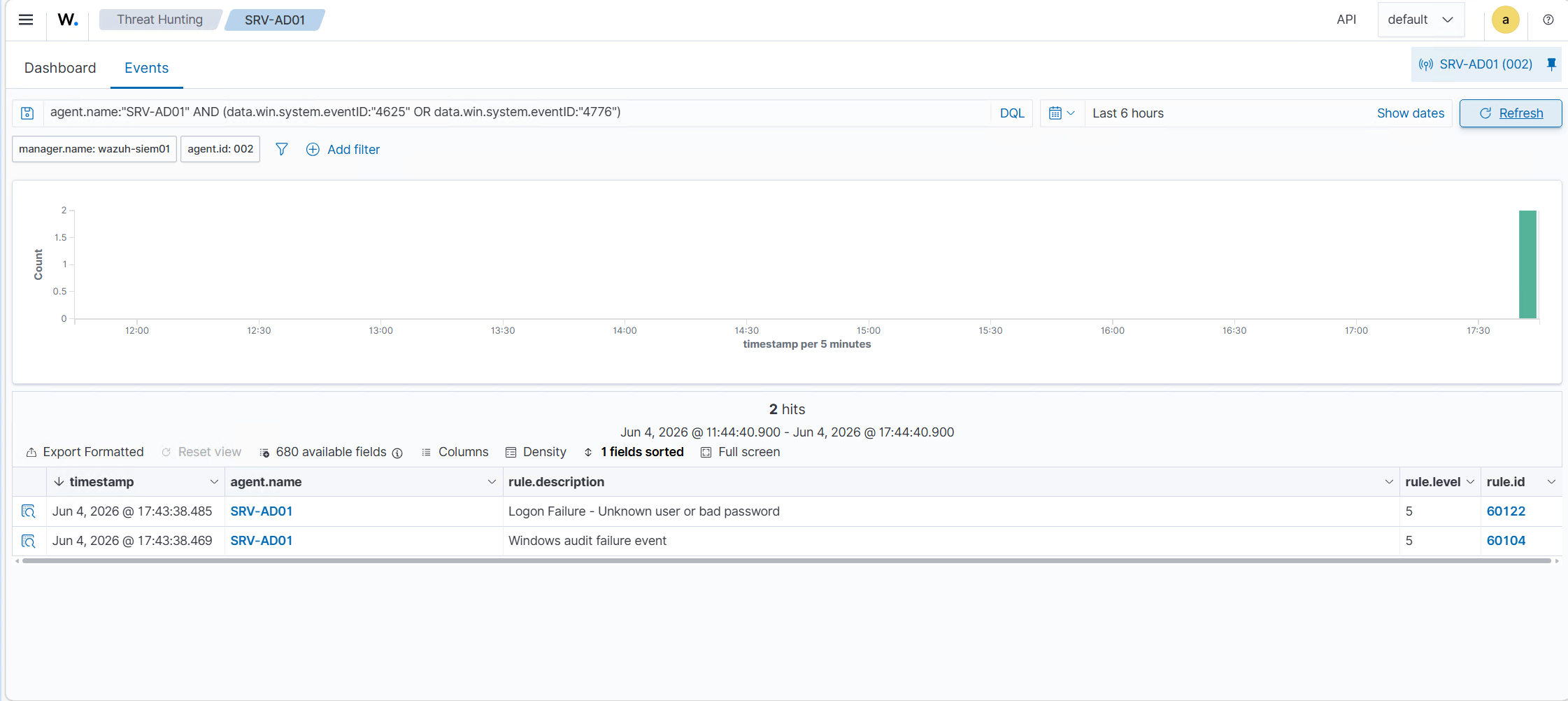Enter Full screen table view

point(741,452)
